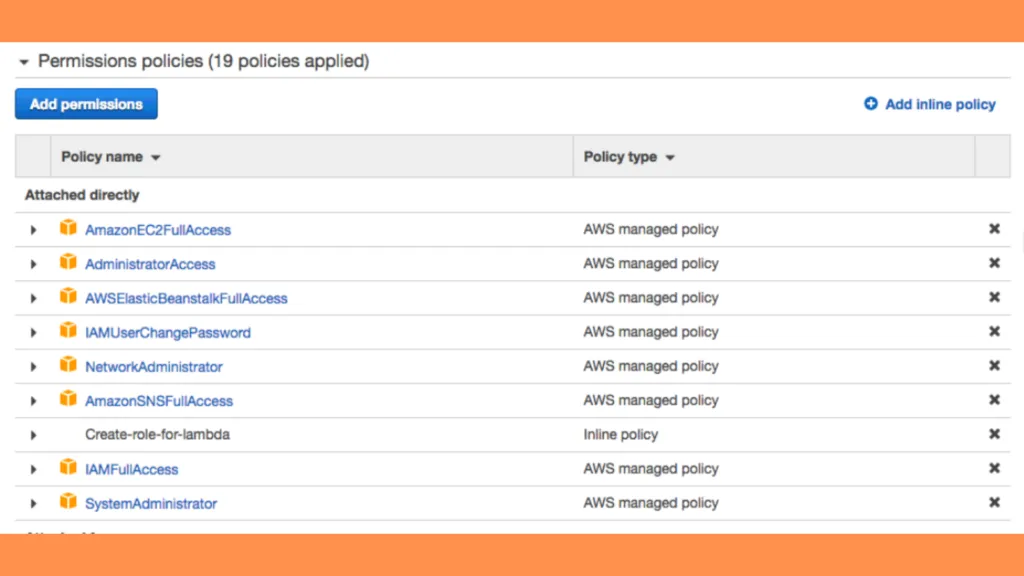Viewport: 1024px width, 576px height.
Task: Expand the AmazonSNSFullAccess policy details
Action: (33, 401)
